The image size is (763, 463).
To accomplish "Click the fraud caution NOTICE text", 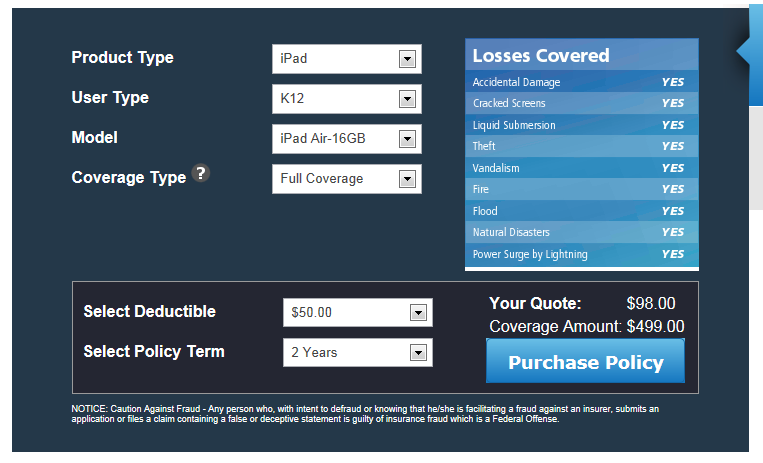I will 365,414.
